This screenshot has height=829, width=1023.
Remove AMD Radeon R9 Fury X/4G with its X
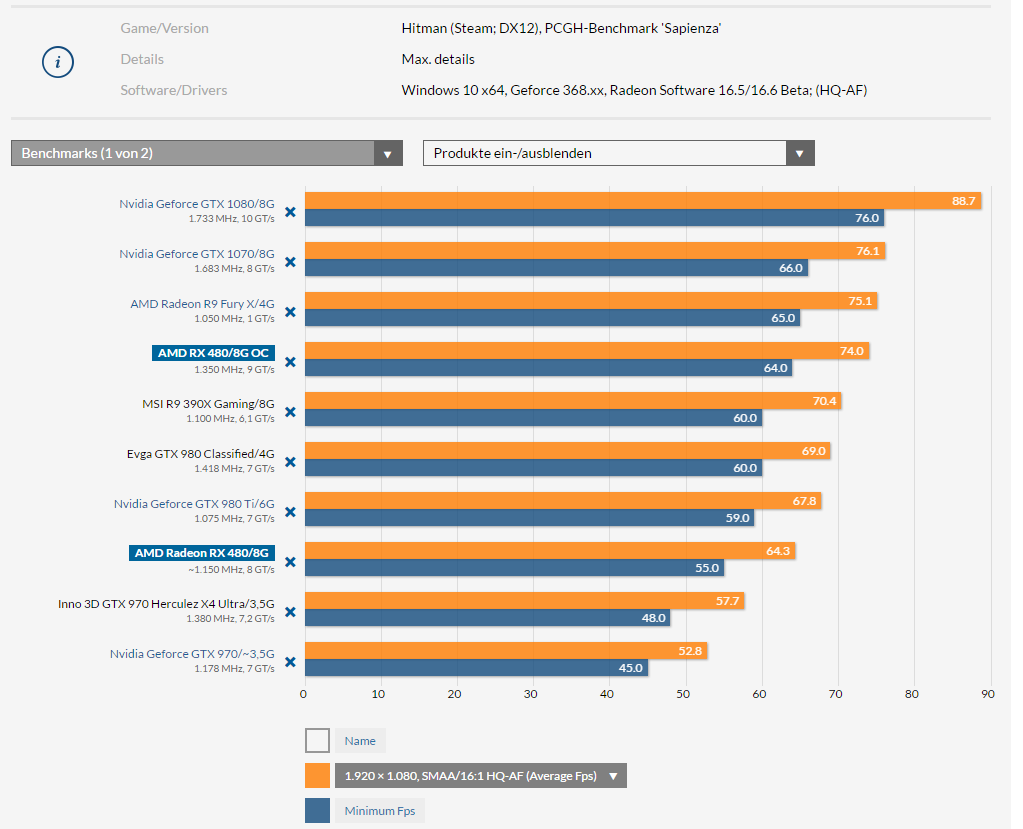(x=290, y=312)
